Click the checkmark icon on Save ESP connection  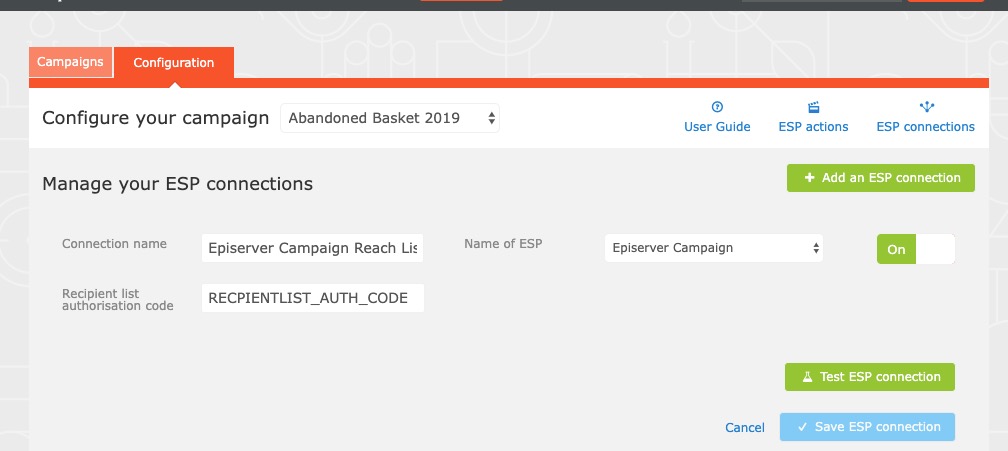[x=802, y=427]
